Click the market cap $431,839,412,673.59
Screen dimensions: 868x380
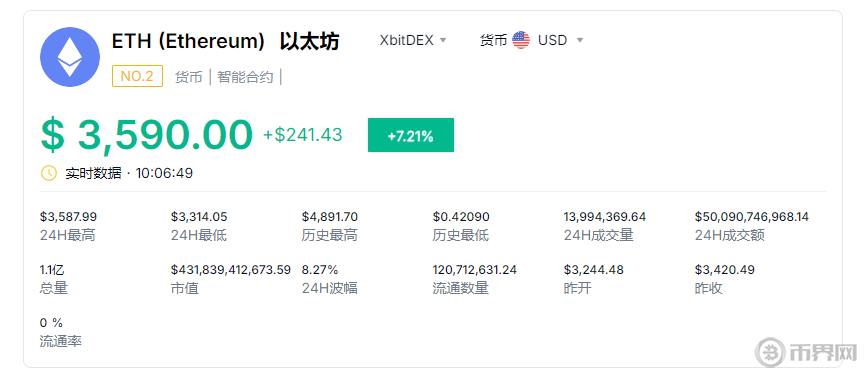231,270
